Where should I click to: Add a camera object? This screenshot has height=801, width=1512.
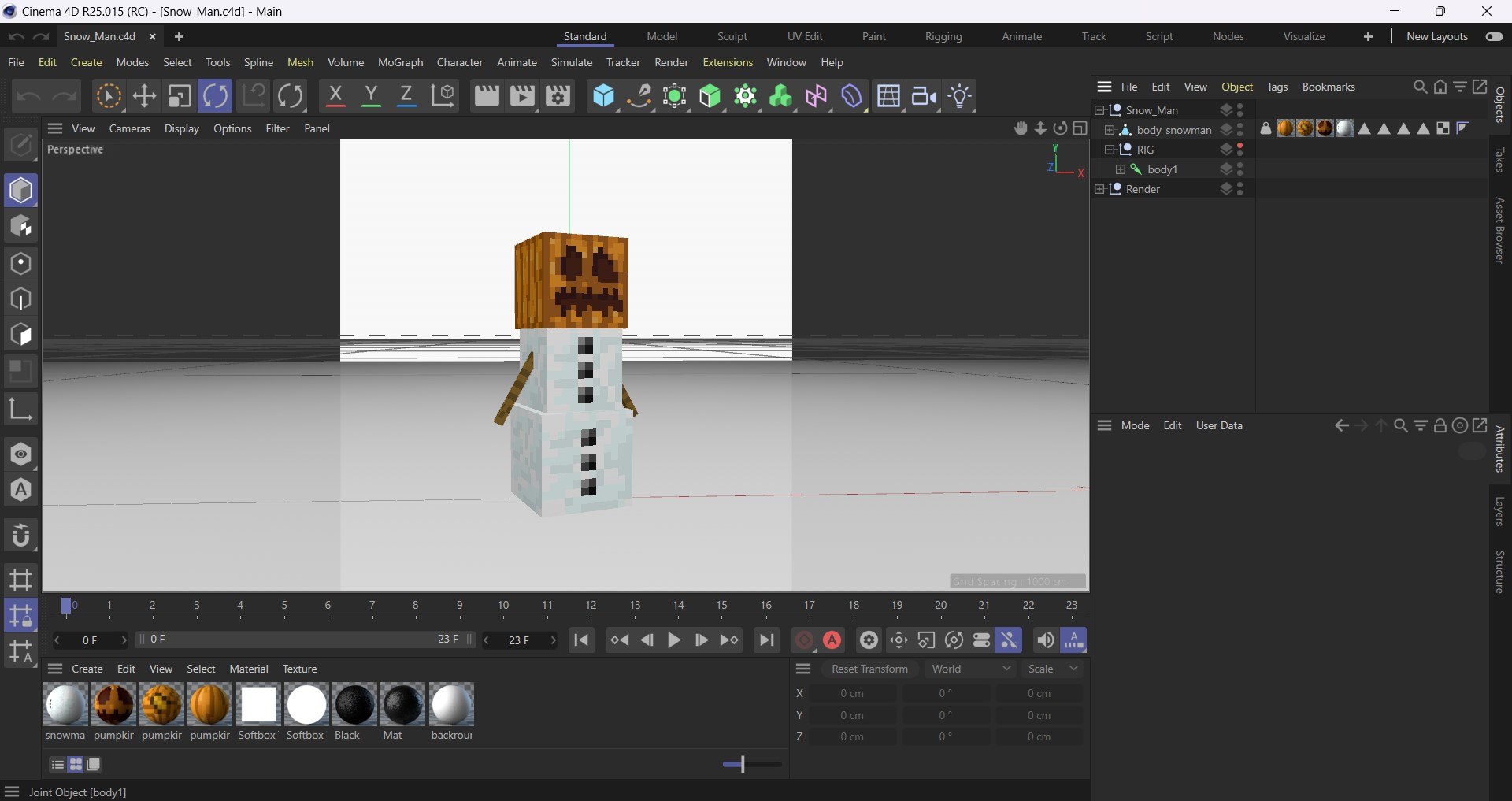coord(925,96)
